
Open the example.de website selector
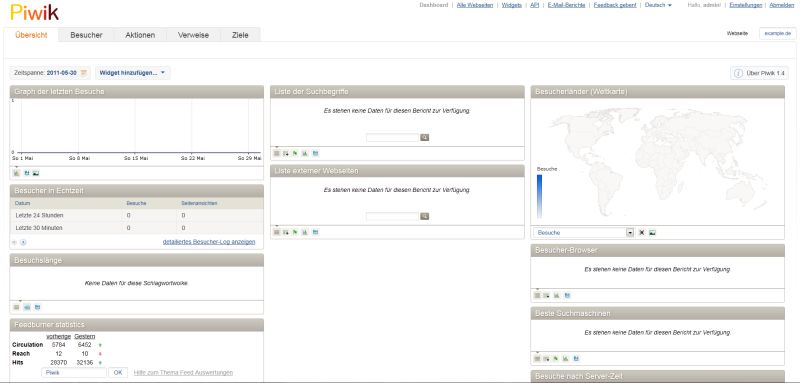click(778, 33)
